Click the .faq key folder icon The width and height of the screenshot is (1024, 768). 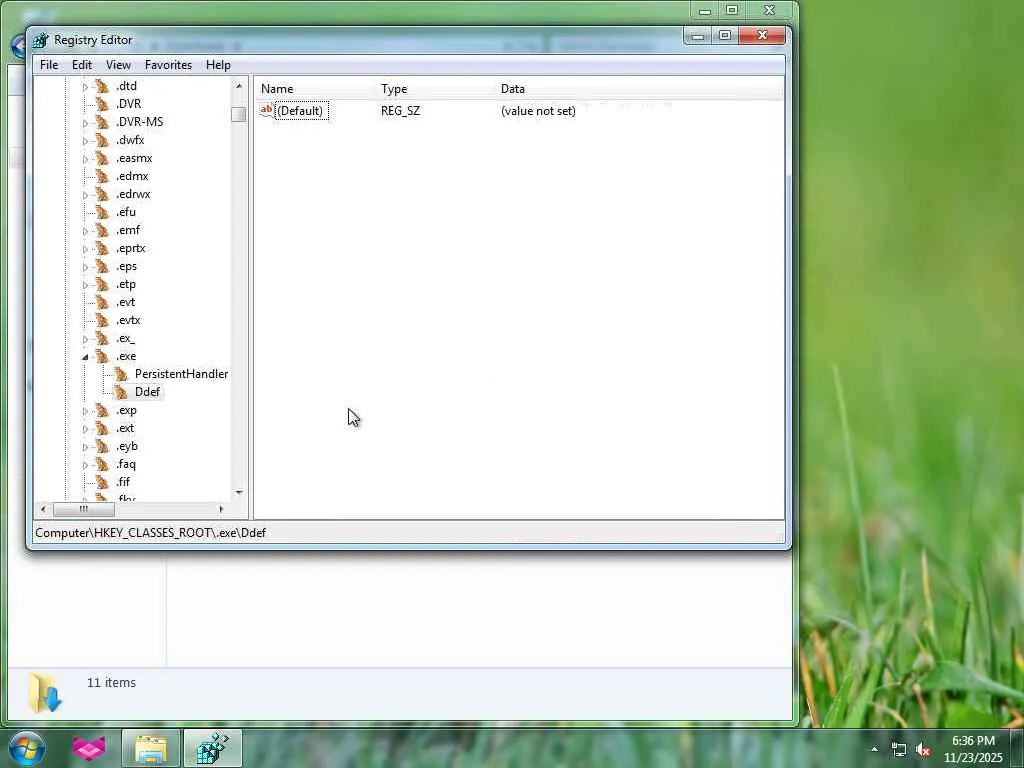103,464
